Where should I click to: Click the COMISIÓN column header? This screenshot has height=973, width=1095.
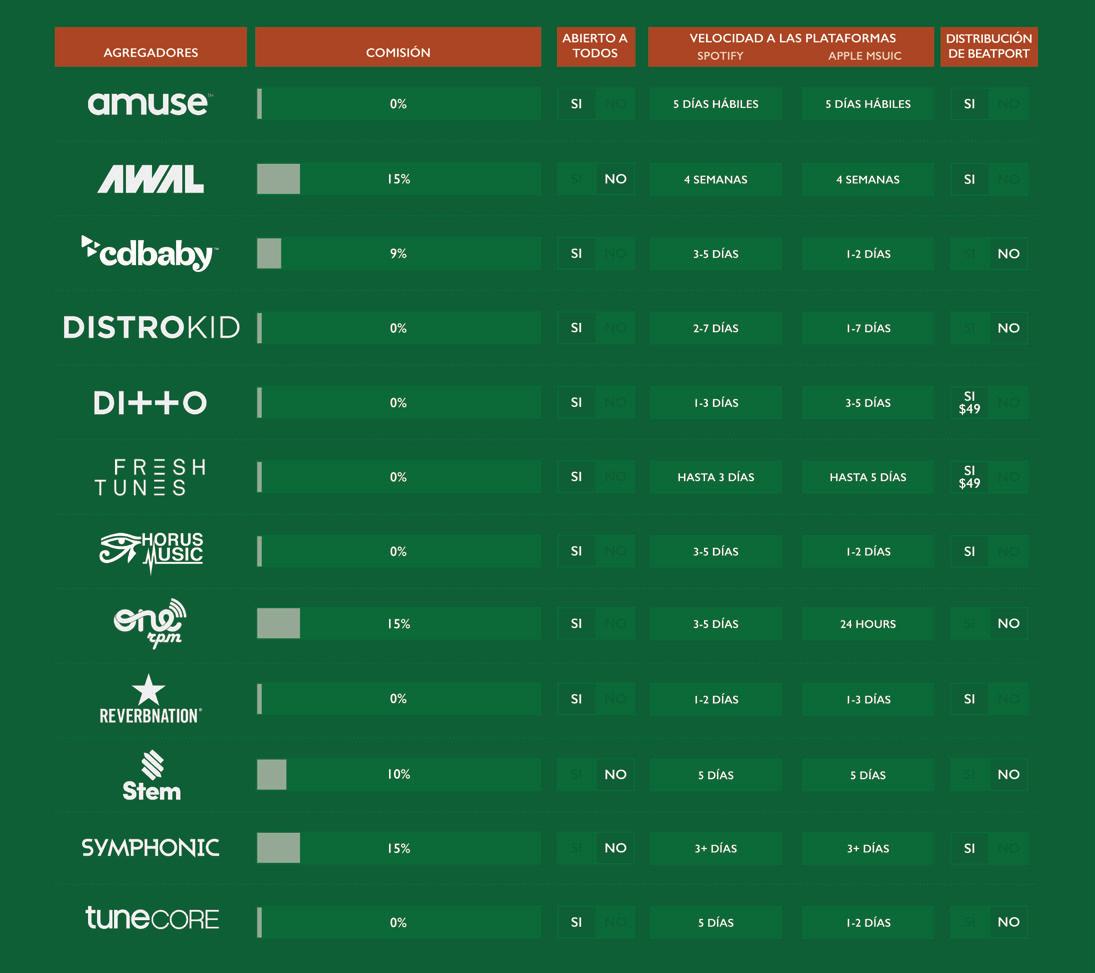pos(398,47)
